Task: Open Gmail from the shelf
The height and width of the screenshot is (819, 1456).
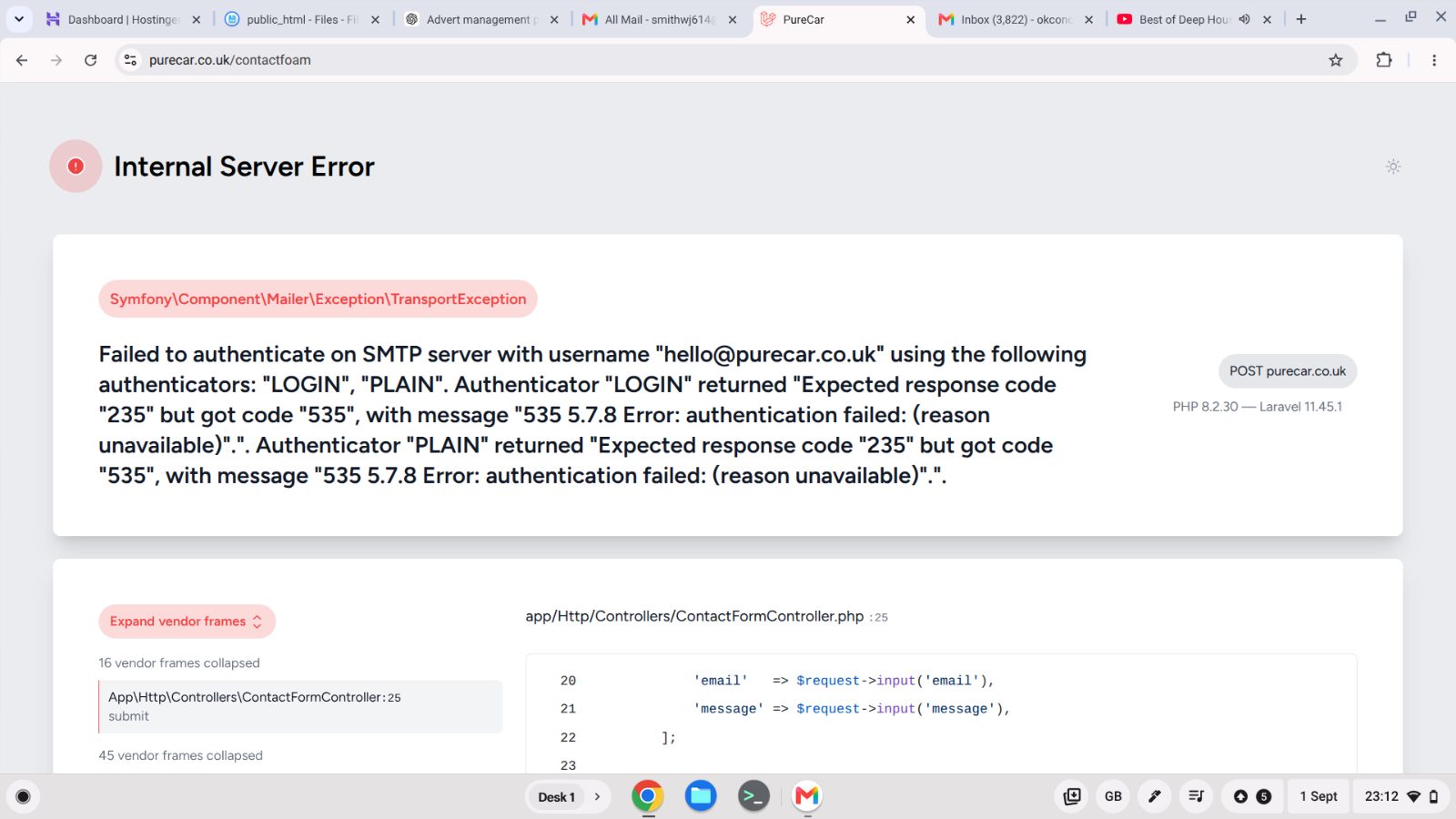Action: pos(807,796)
